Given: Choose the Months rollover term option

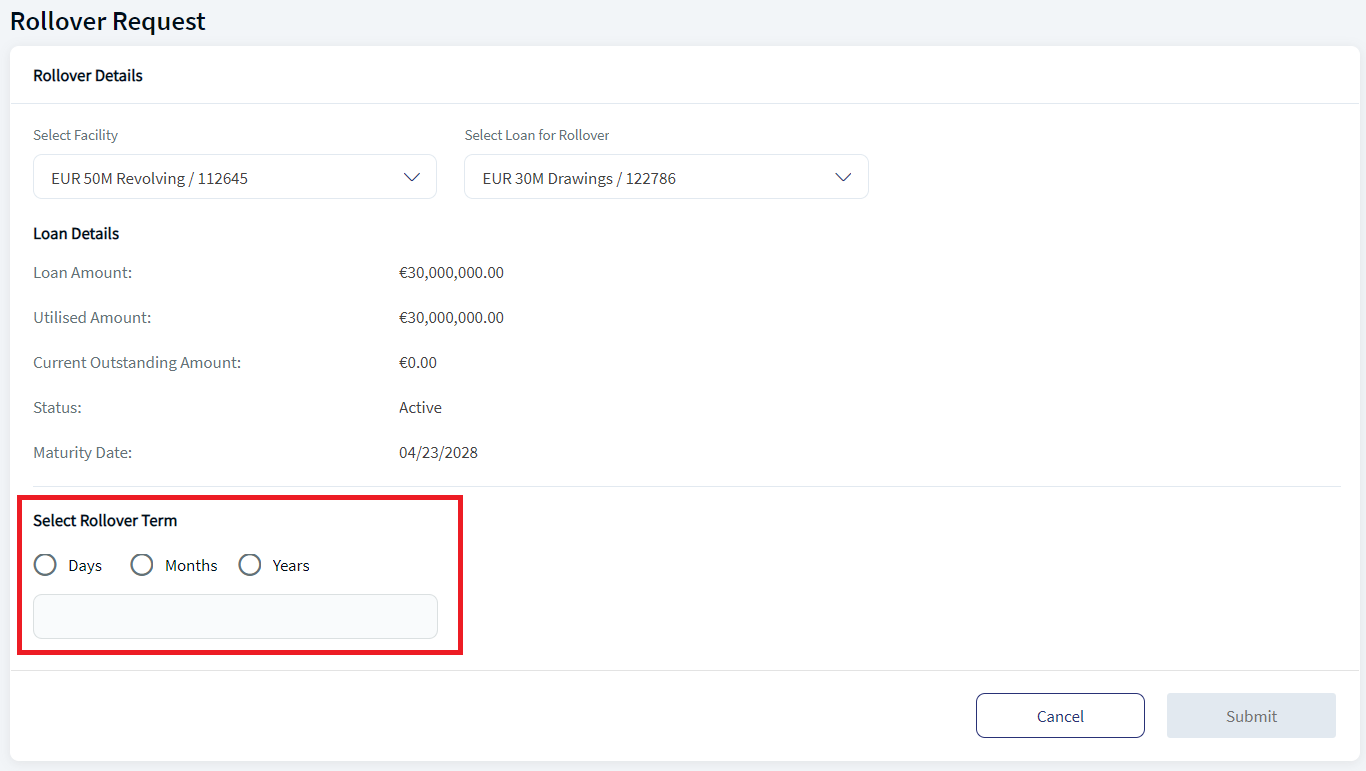Looking at the screenshot, I should [142, 565].
